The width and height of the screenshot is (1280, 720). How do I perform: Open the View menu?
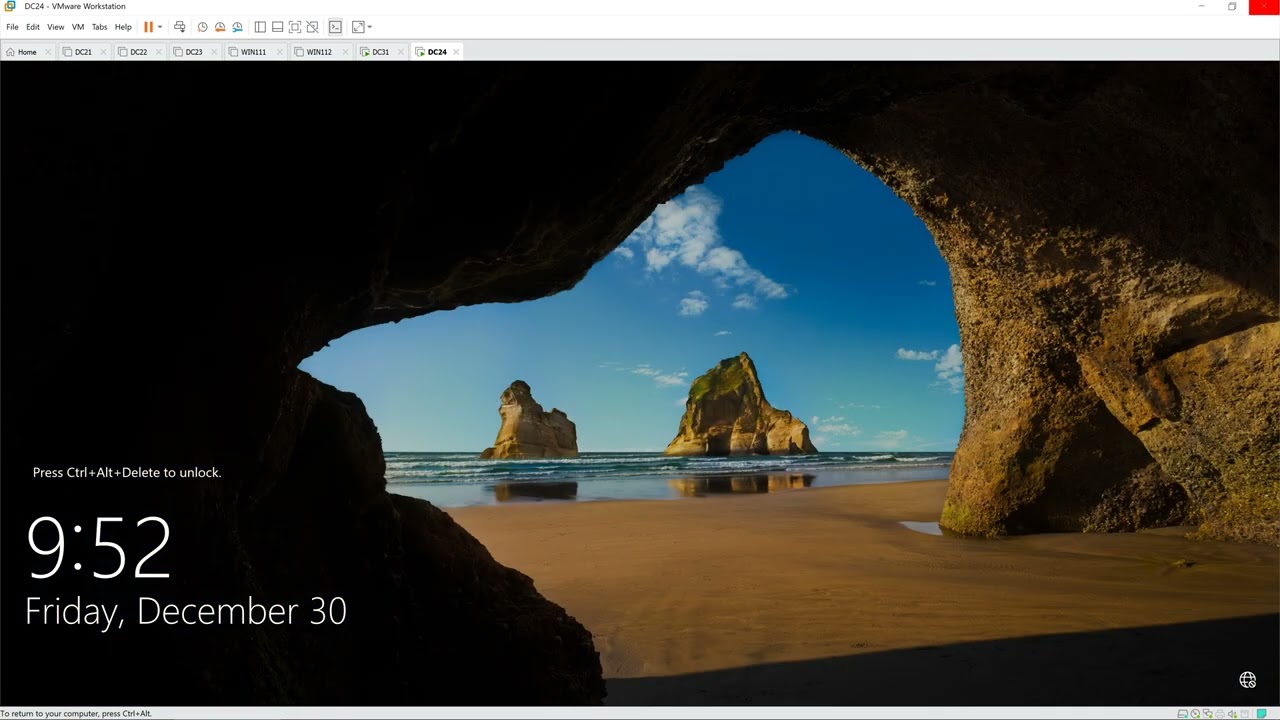pyautogui.click(x=56, y=27)
